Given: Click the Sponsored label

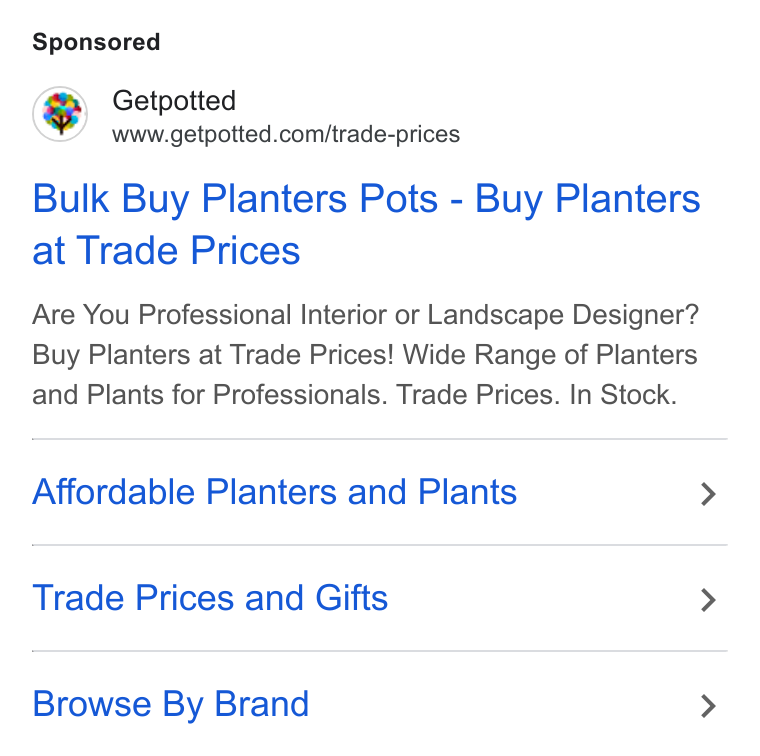Looking at the screenshot, I should coord(96,42).
